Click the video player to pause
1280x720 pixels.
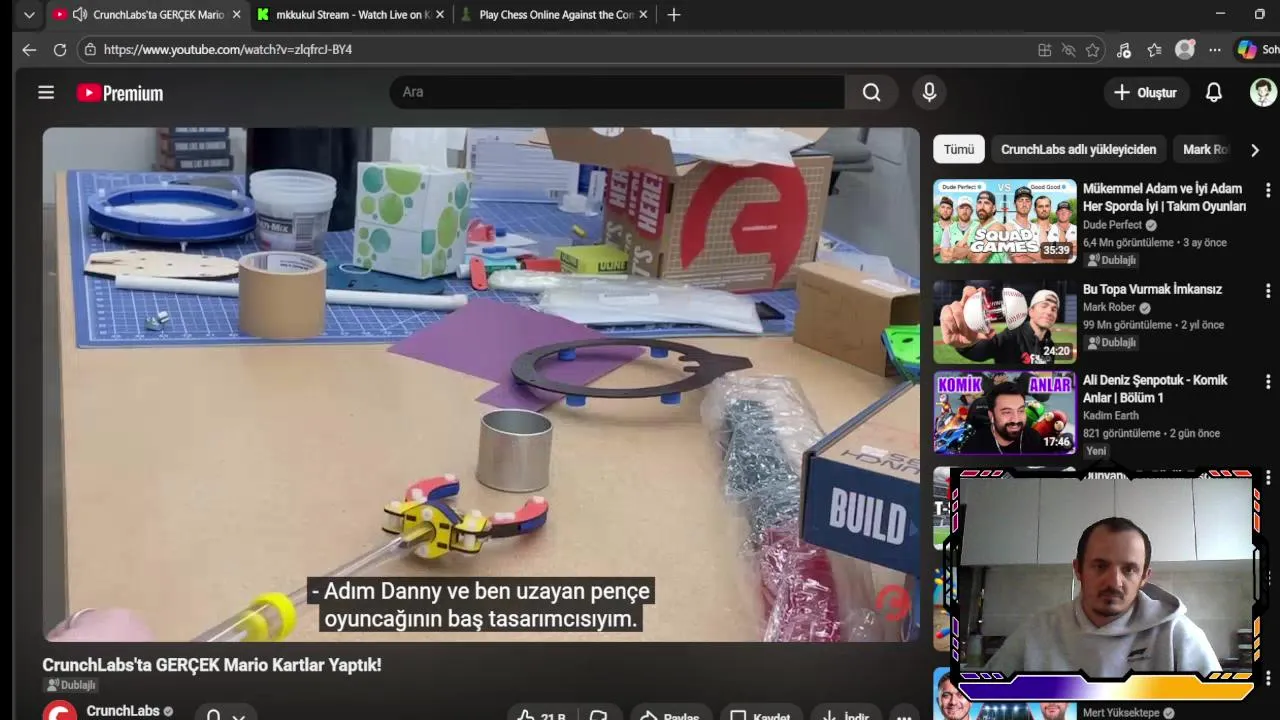(481, 384)
